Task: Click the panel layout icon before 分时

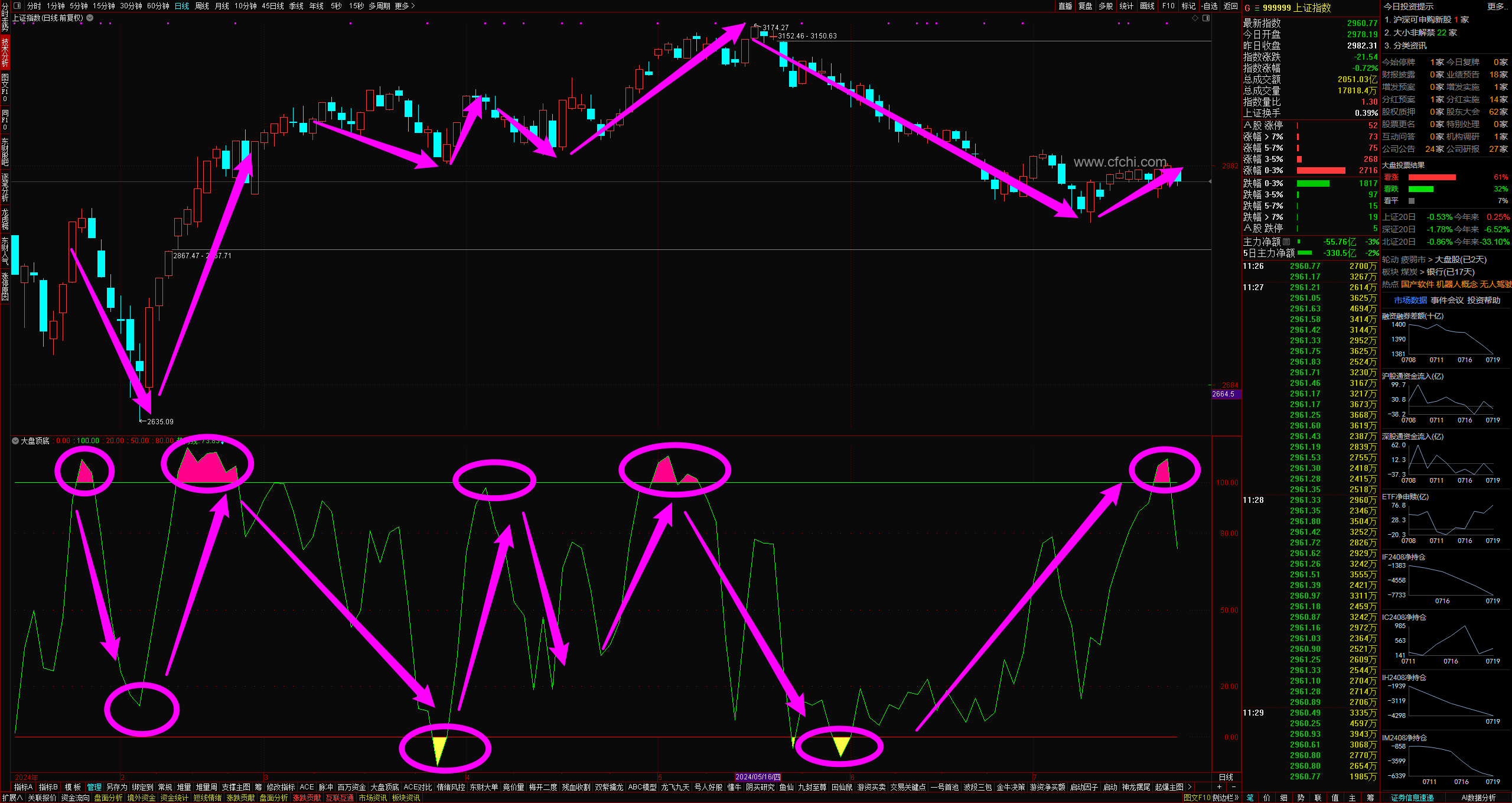Action: (x=17, y=6)
